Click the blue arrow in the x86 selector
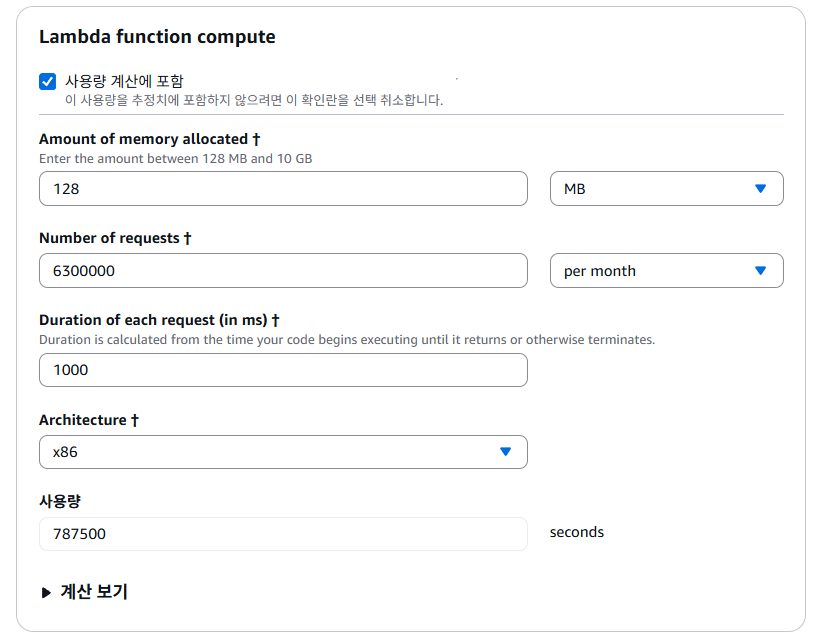The image size is (824, 639). click(505, 452)
